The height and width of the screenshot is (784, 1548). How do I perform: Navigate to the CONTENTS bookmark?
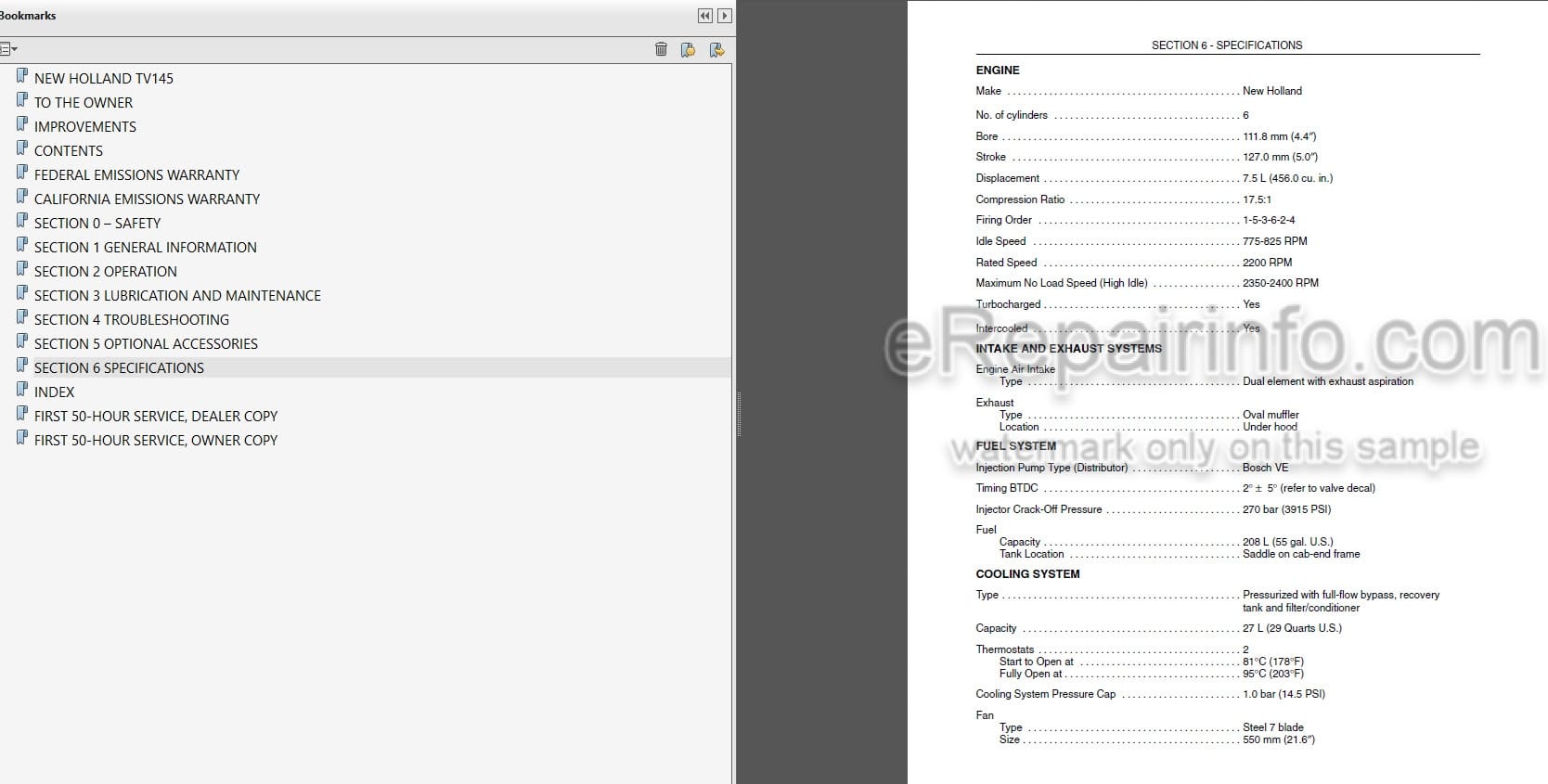point(69,151)
